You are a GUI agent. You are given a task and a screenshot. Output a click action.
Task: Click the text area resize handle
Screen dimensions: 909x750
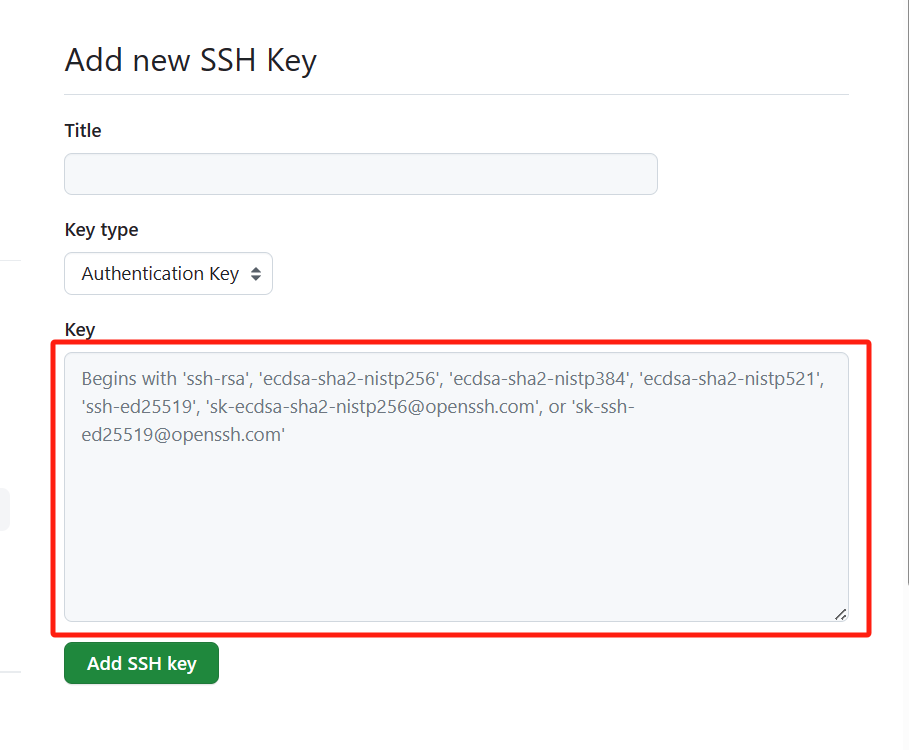(840, 614)
